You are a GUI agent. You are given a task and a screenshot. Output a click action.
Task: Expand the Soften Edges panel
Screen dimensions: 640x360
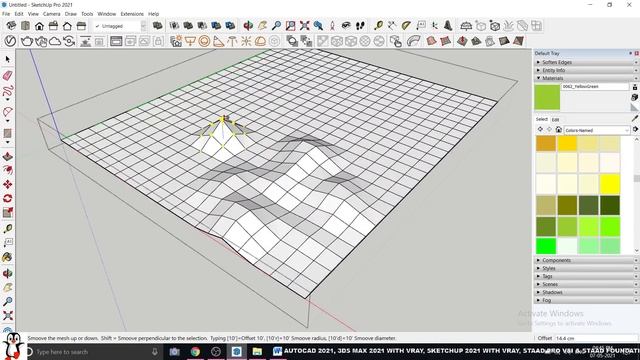586,62
